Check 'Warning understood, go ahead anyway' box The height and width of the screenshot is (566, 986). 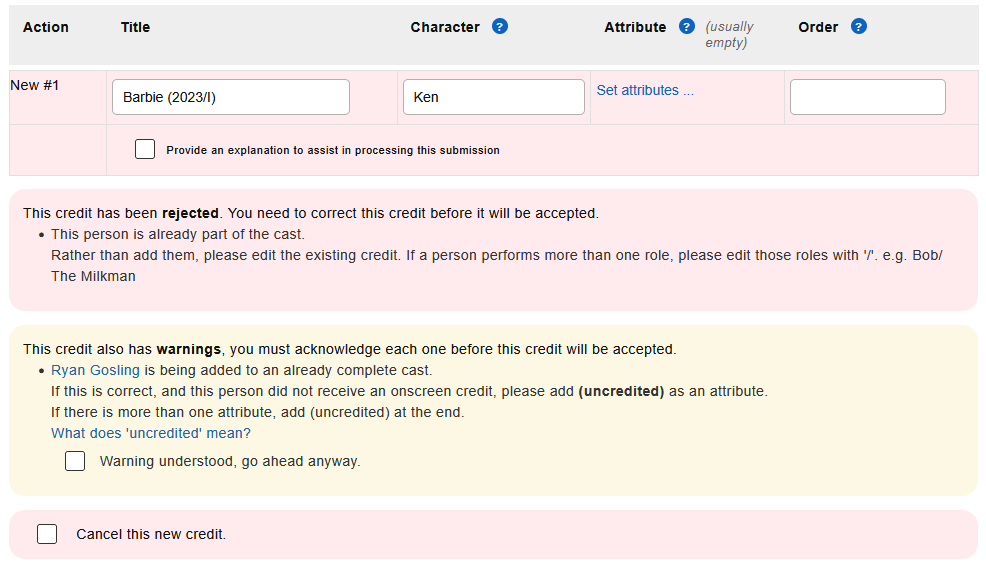click(x=75, y=461)
